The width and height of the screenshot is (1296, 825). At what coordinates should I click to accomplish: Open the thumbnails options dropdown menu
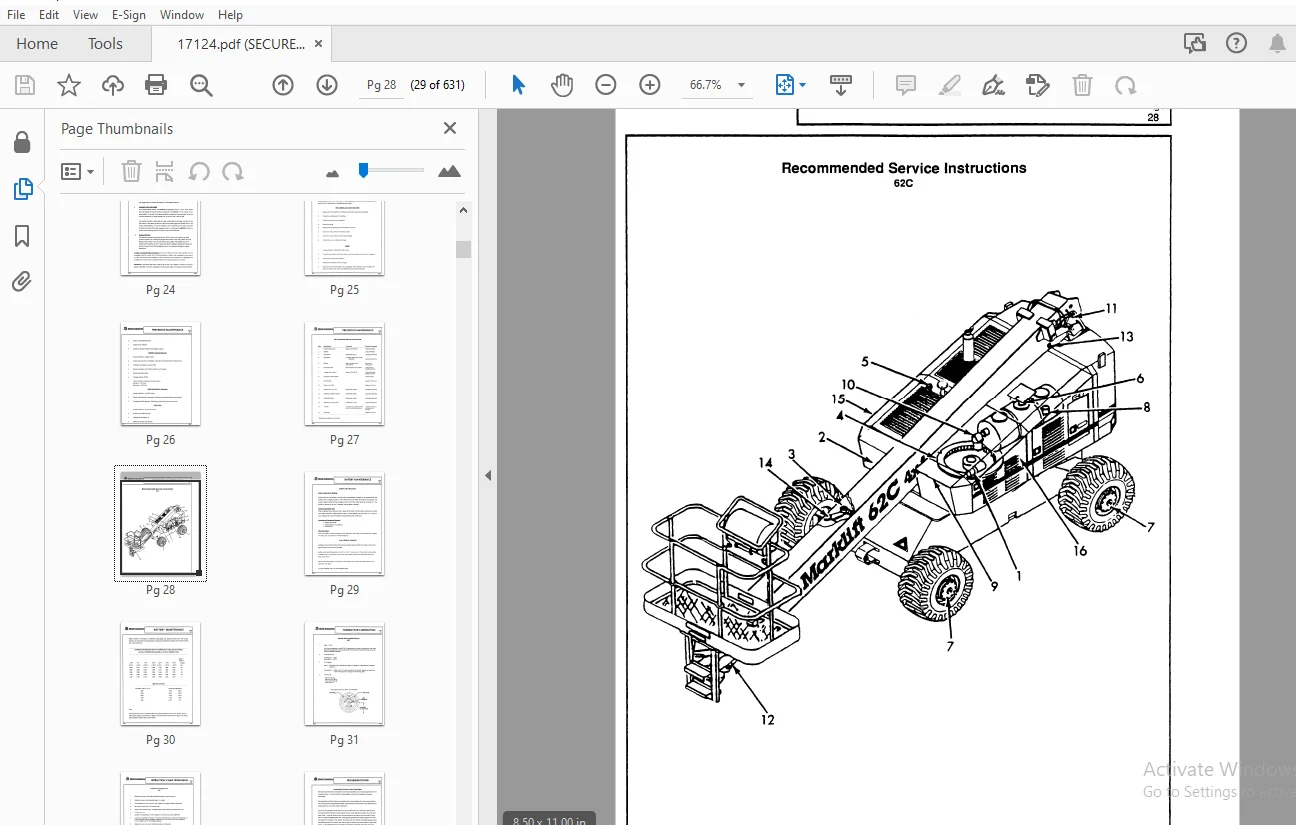coord(77,171)
